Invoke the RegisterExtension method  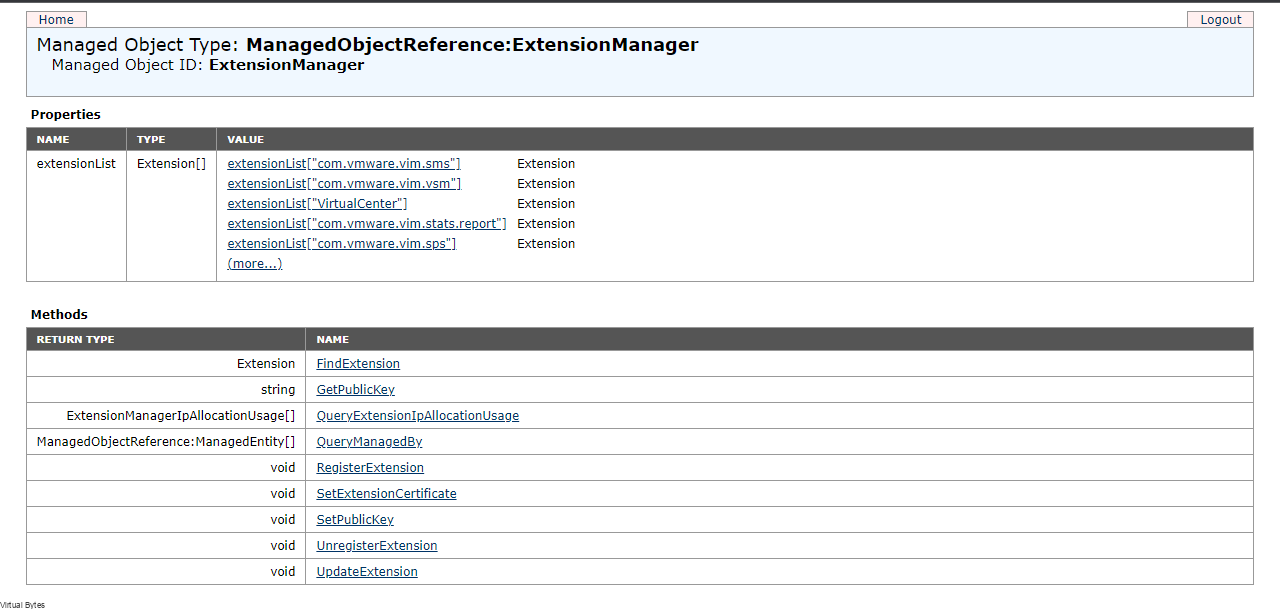click(x=369, y=467)
